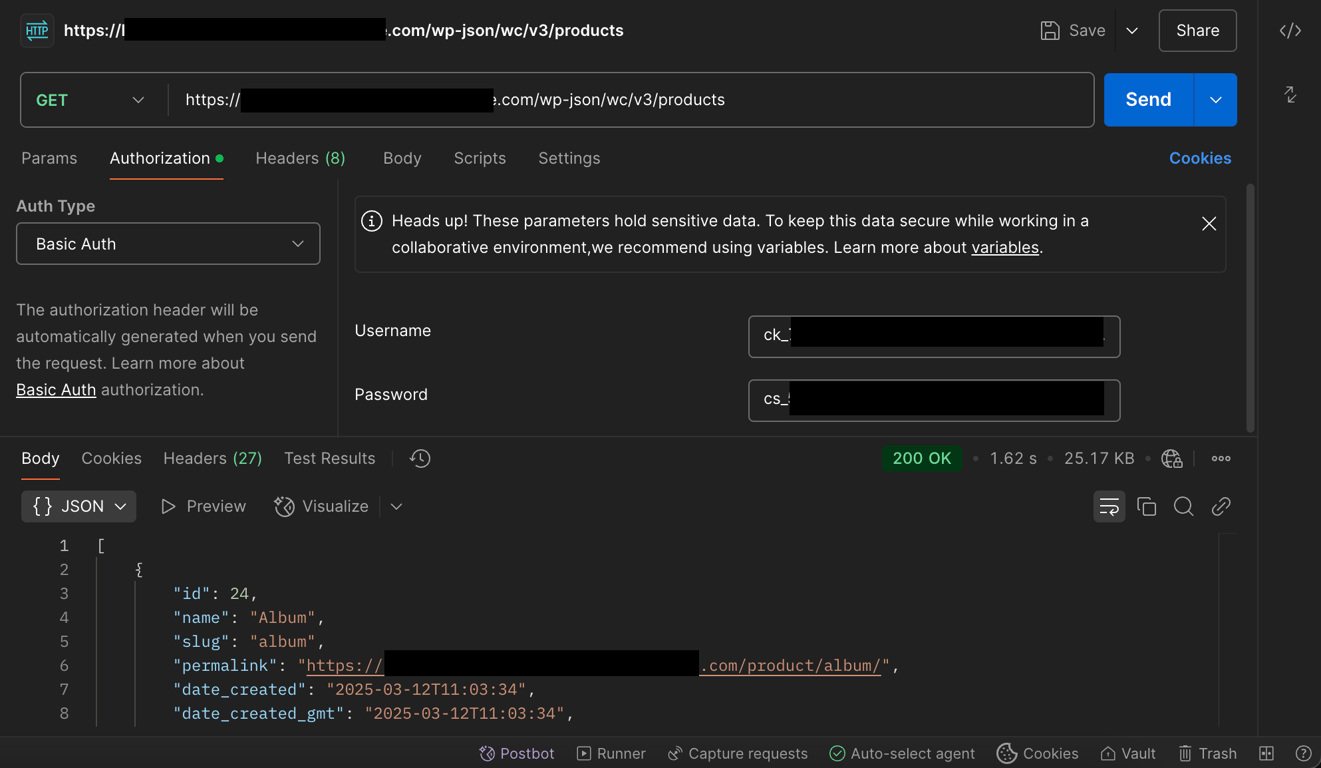1321x768 pixels.
Task: Expand the Send button options
Action: click(x=1216, y=99)
